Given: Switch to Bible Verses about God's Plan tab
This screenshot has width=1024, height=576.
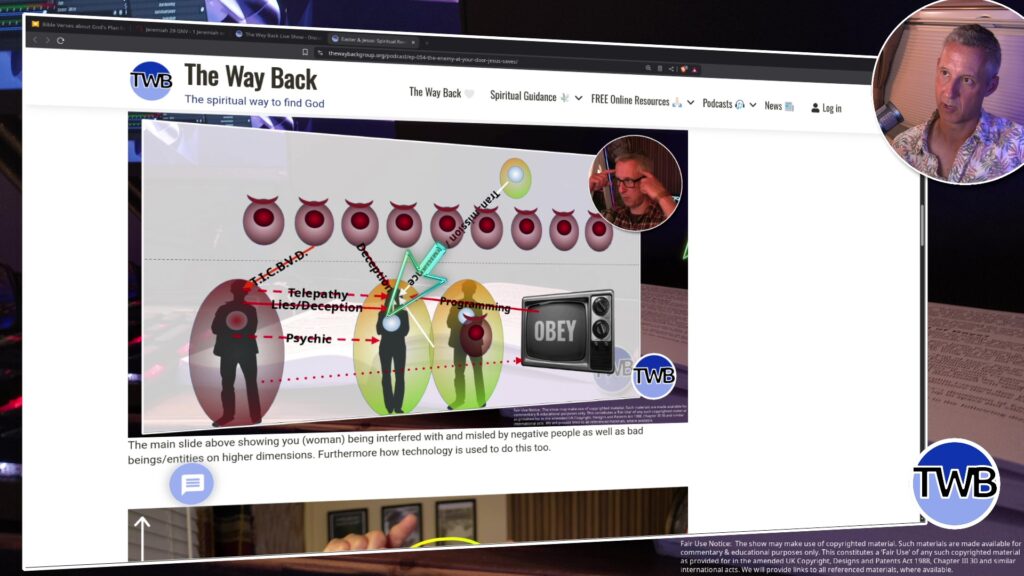Looking at the screenshot, I should tap(78, 26).
